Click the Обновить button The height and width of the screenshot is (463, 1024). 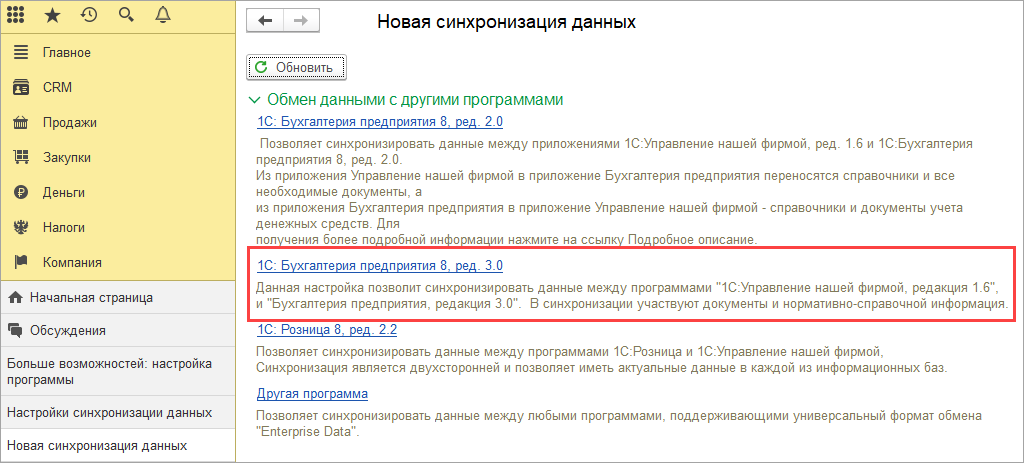pos(296,67)
